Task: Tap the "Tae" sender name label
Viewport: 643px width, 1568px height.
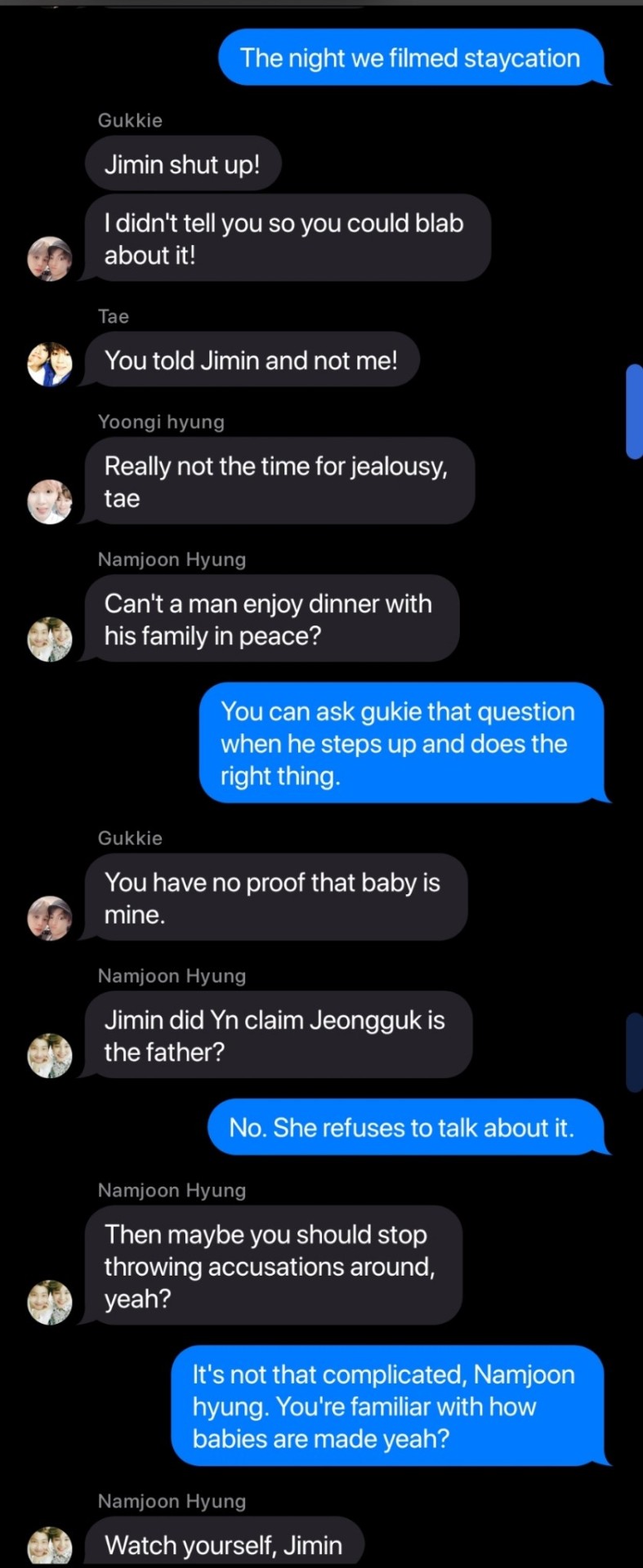Action: click(114, 316)
